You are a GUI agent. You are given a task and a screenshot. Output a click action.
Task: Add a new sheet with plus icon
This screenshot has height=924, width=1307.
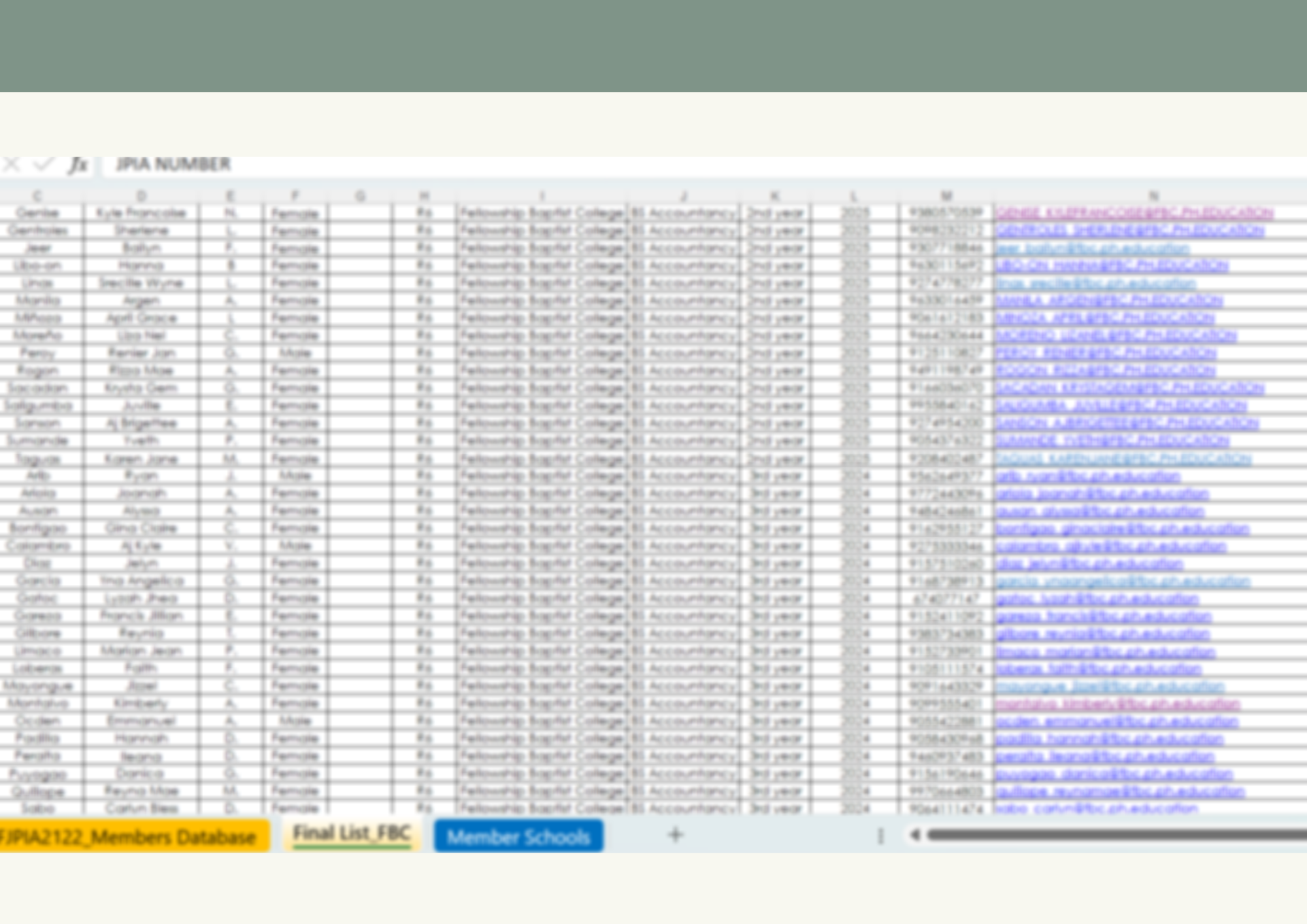676,834
